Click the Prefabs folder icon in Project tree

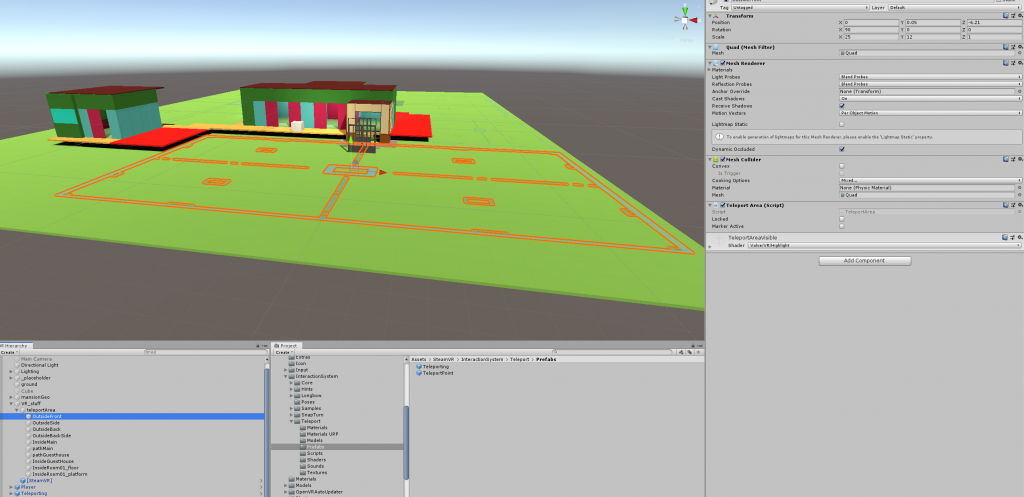tap(302, 447)
